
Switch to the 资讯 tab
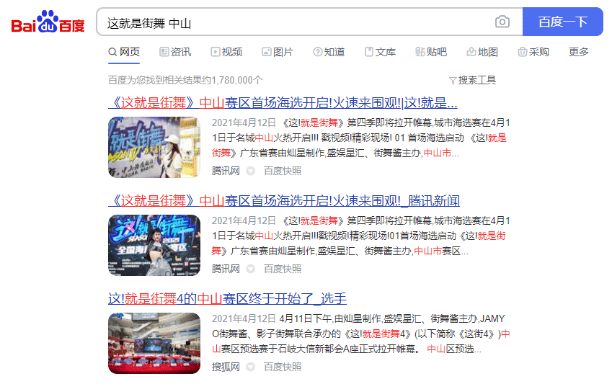(175, 52)
